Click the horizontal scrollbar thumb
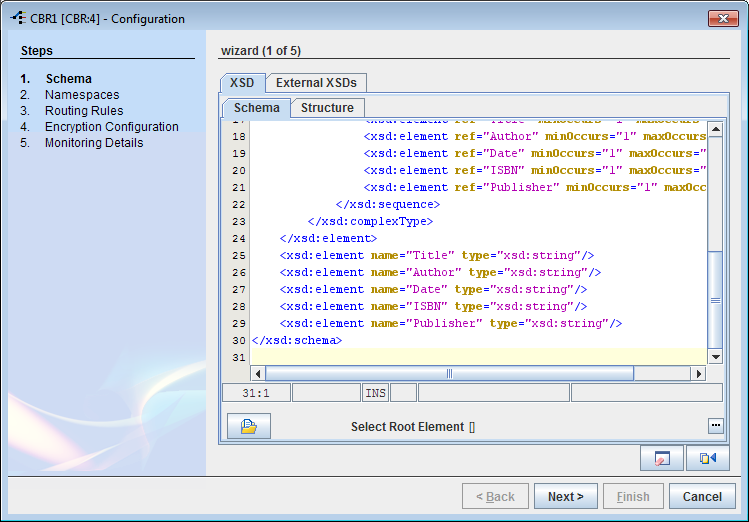749x522 pixels. [x=449, y=373]
